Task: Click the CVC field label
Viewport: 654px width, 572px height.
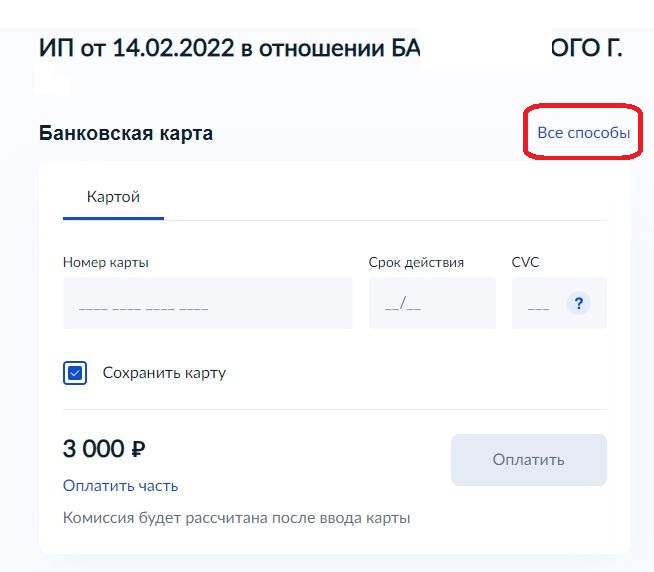Action: (x=526, y=262)
